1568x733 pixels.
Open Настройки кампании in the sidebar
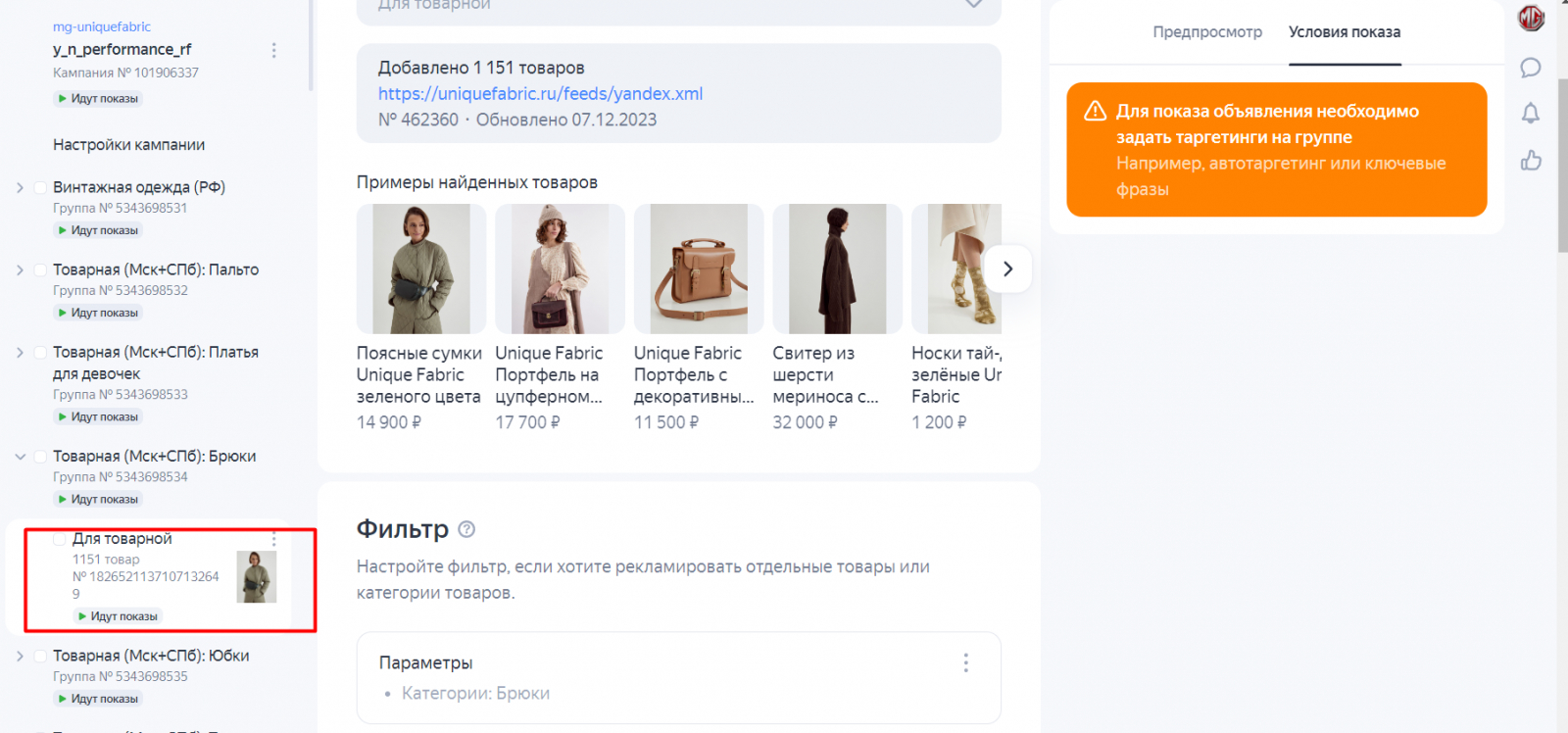coord(128,145)
